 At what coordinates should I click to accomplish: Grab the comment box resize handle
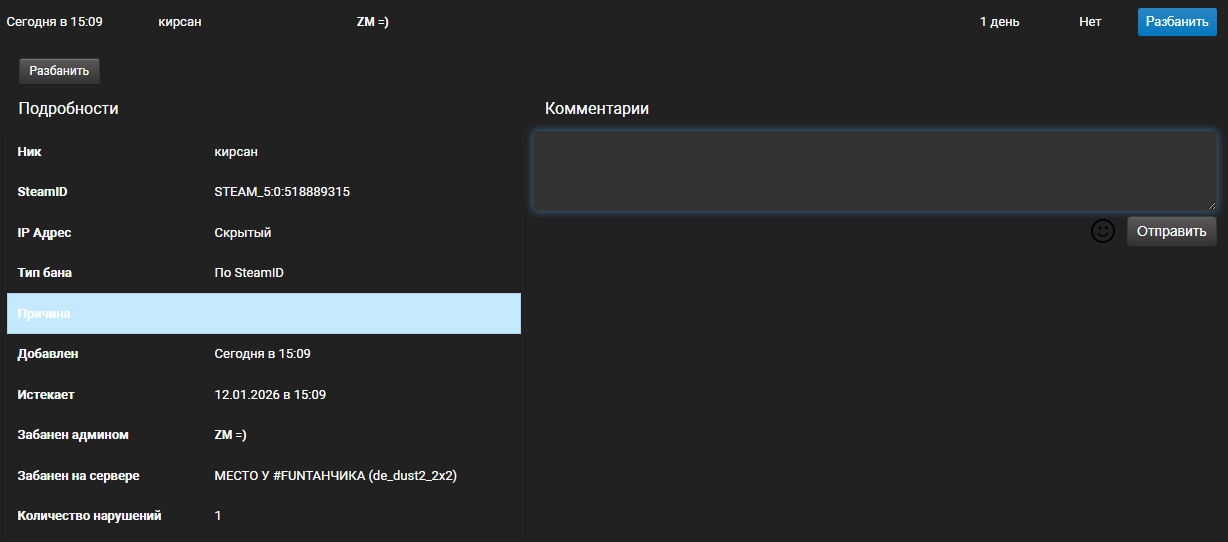[x=1211, y=205]
